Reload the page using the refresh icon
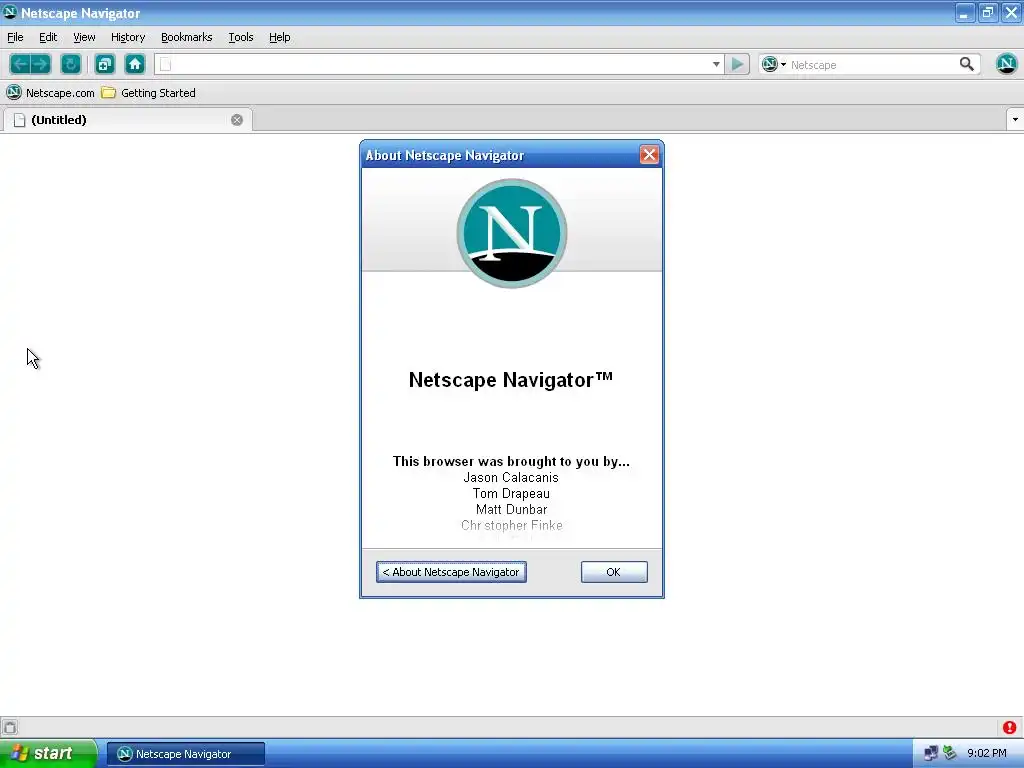Image resolution: width=1024 pixels, height=768 pixels. point(71,64)
